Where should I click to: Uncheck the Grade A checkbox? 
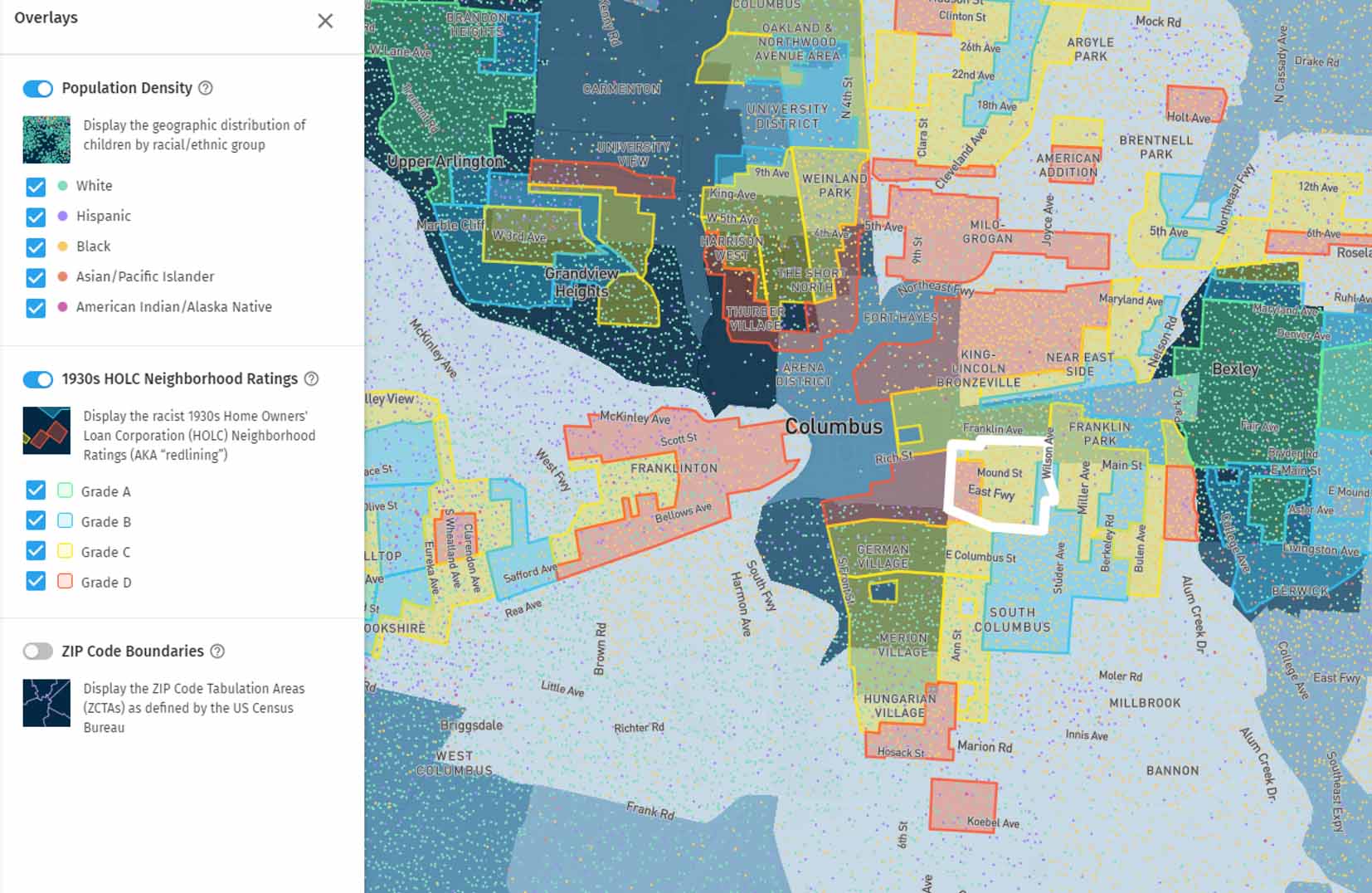(36, 490)
